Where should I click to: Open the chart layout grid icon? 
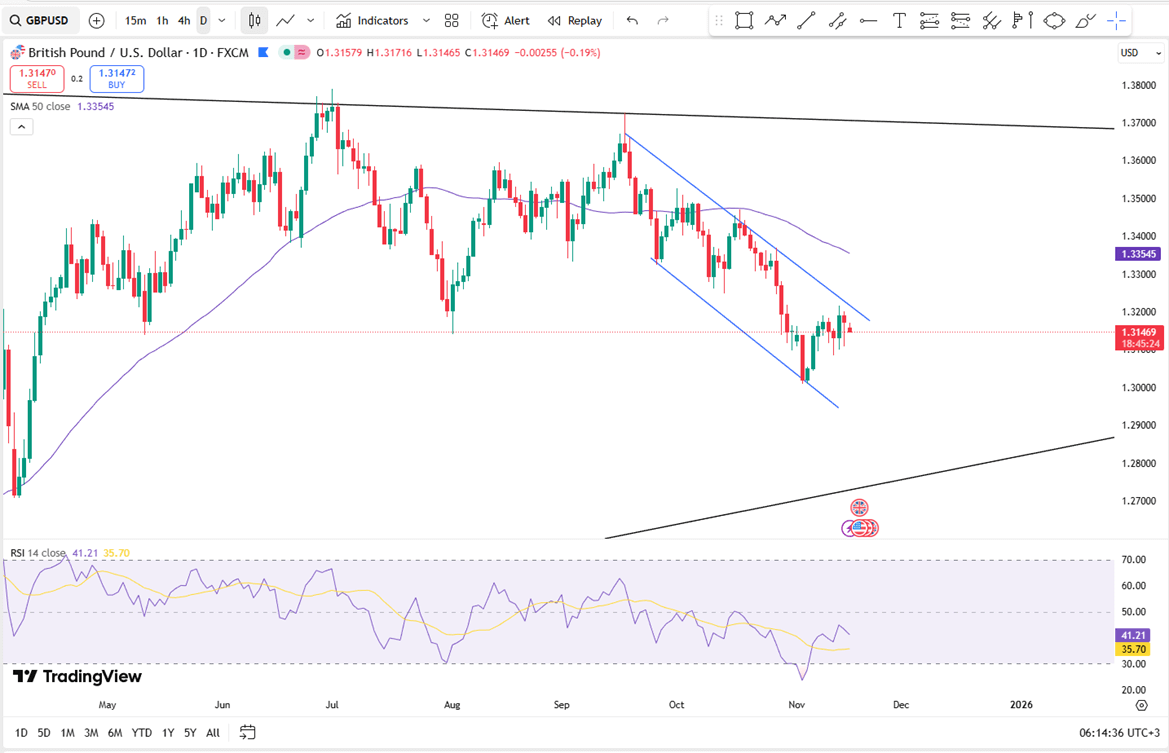[452, 20]
